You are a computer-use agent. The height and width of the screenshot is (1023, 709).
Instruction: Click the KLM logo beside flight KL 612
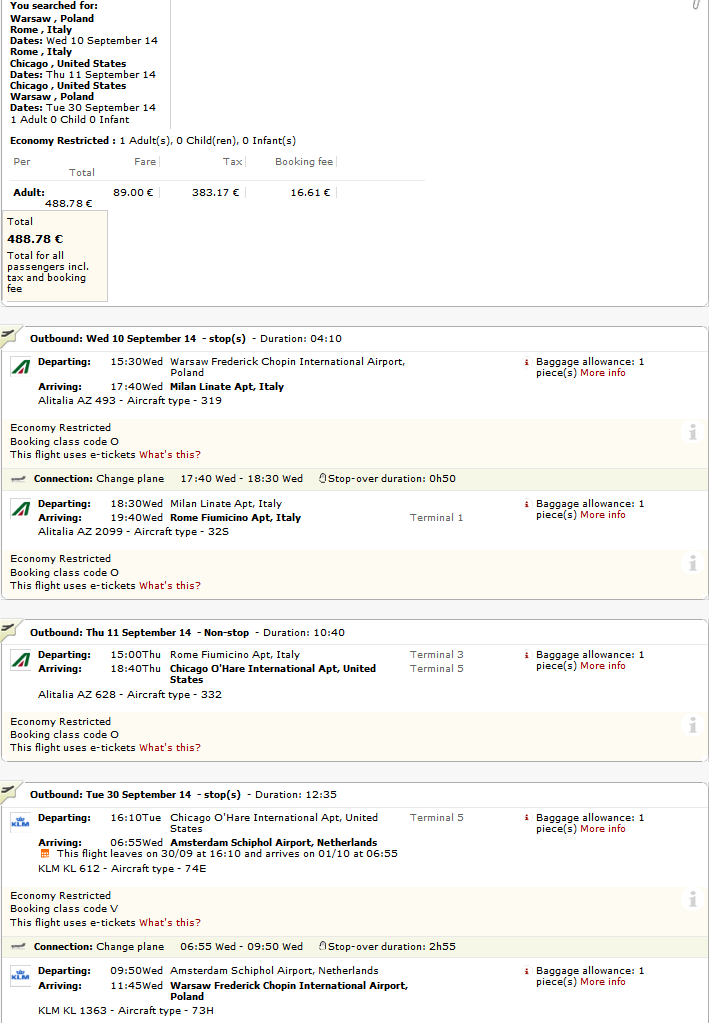tap(20, 823)
